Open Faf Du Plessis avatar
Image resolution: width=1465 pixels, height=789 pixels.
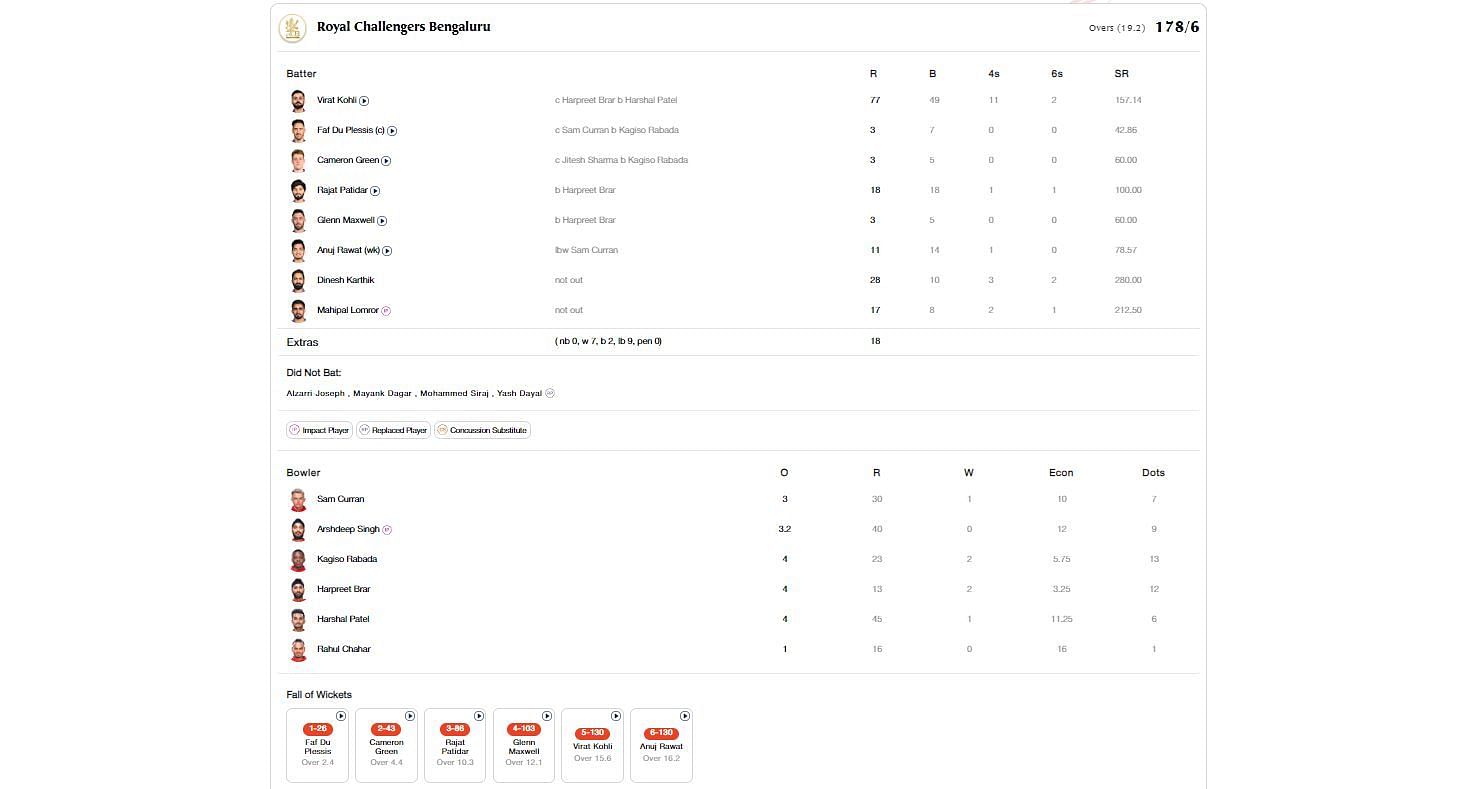[x=298, y=131]
